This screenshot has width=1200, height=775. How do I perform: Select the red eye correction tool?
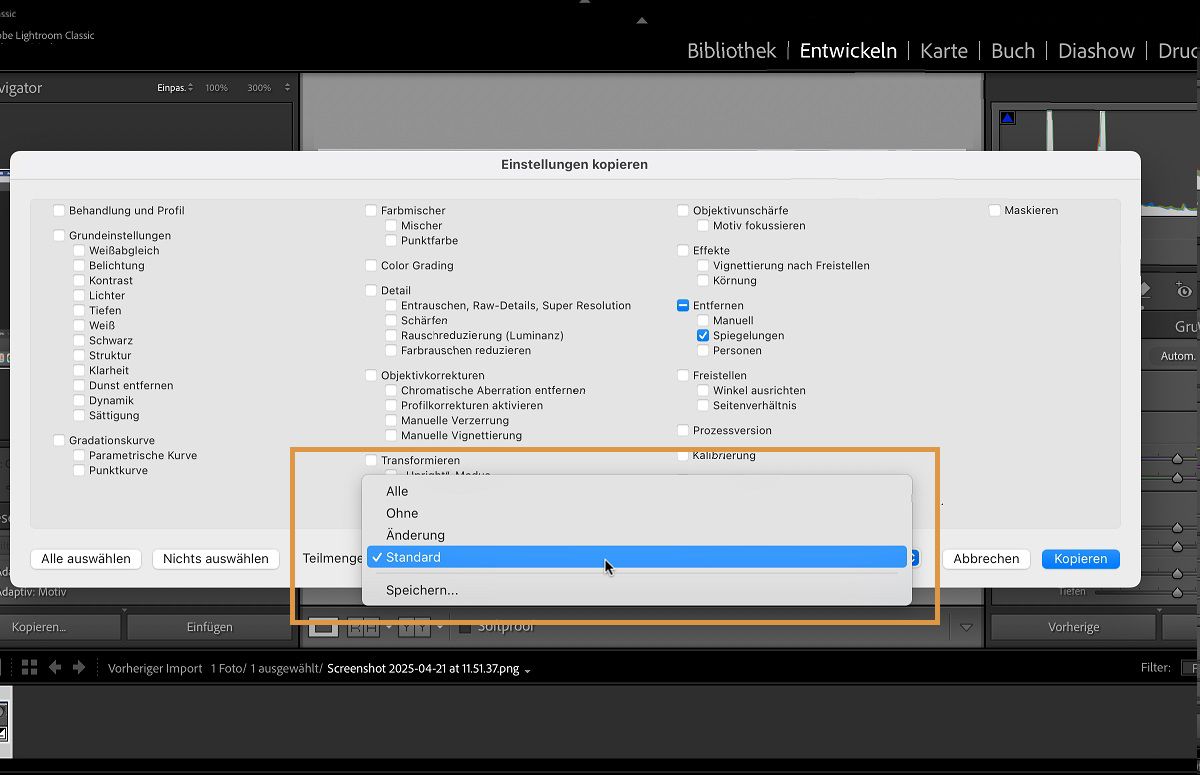tap(1184, 290)
